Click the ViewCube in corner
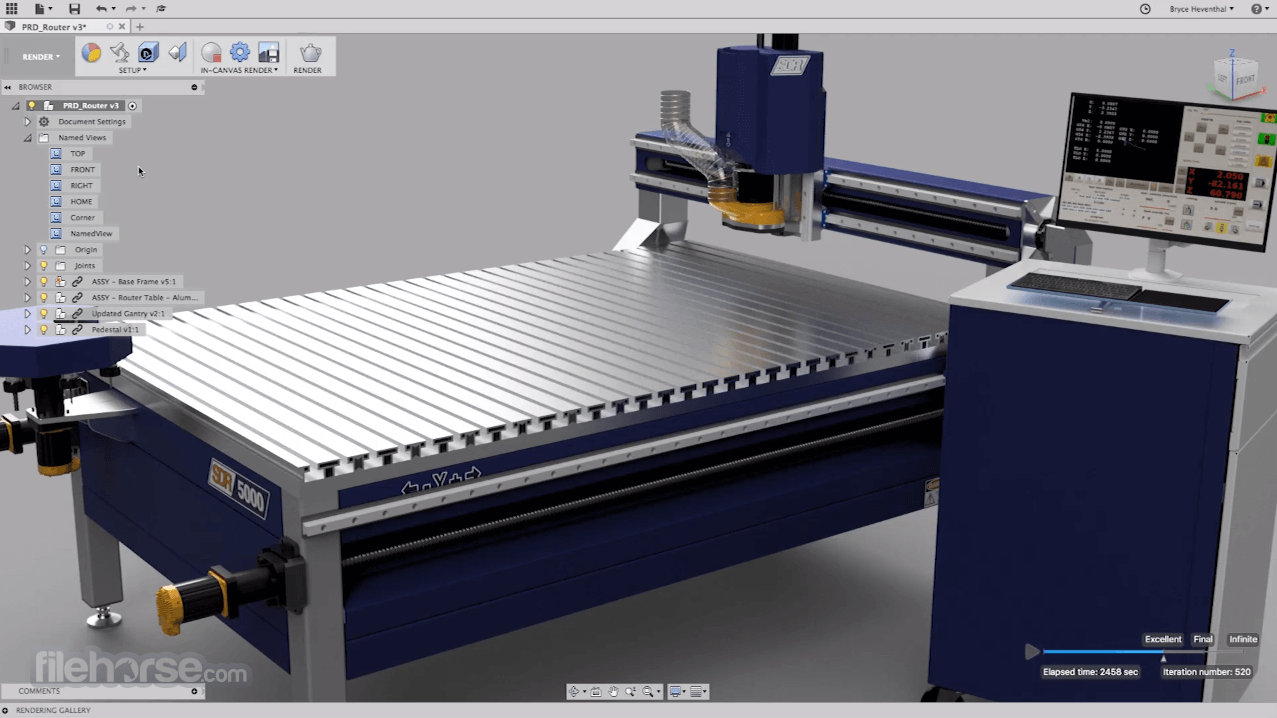Image resolution: width=1277 pixels, height=718 pixels. click(x=1236, y=77)
